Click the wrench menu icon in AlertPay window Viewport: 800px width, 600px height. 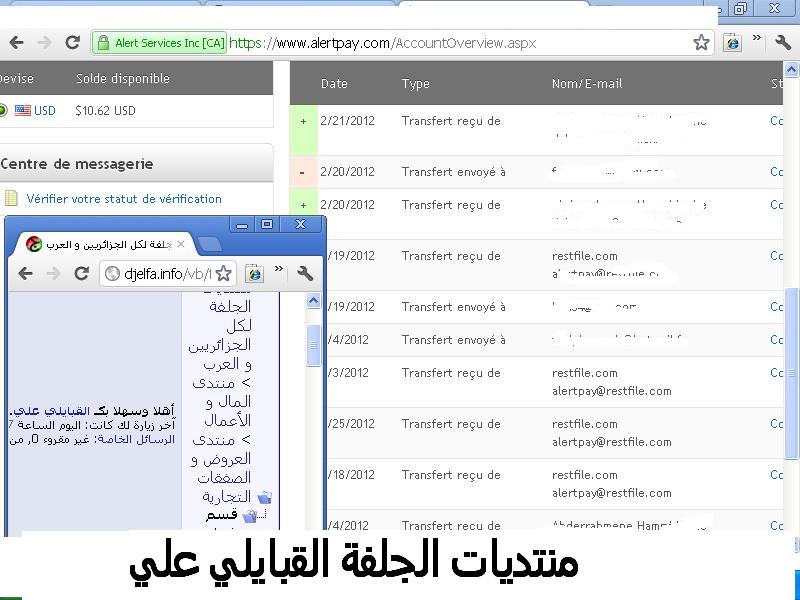coord(782,43)
